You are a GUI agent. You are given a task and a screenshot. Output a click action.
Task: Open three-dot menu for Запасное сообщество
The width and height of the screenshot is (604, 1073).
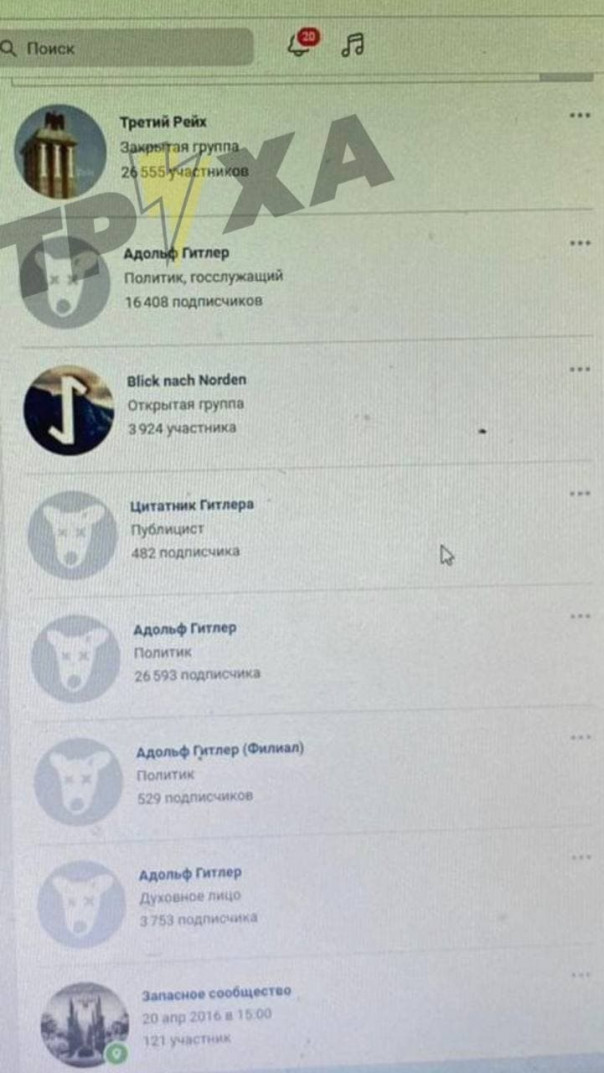click(x=580, y=975)
